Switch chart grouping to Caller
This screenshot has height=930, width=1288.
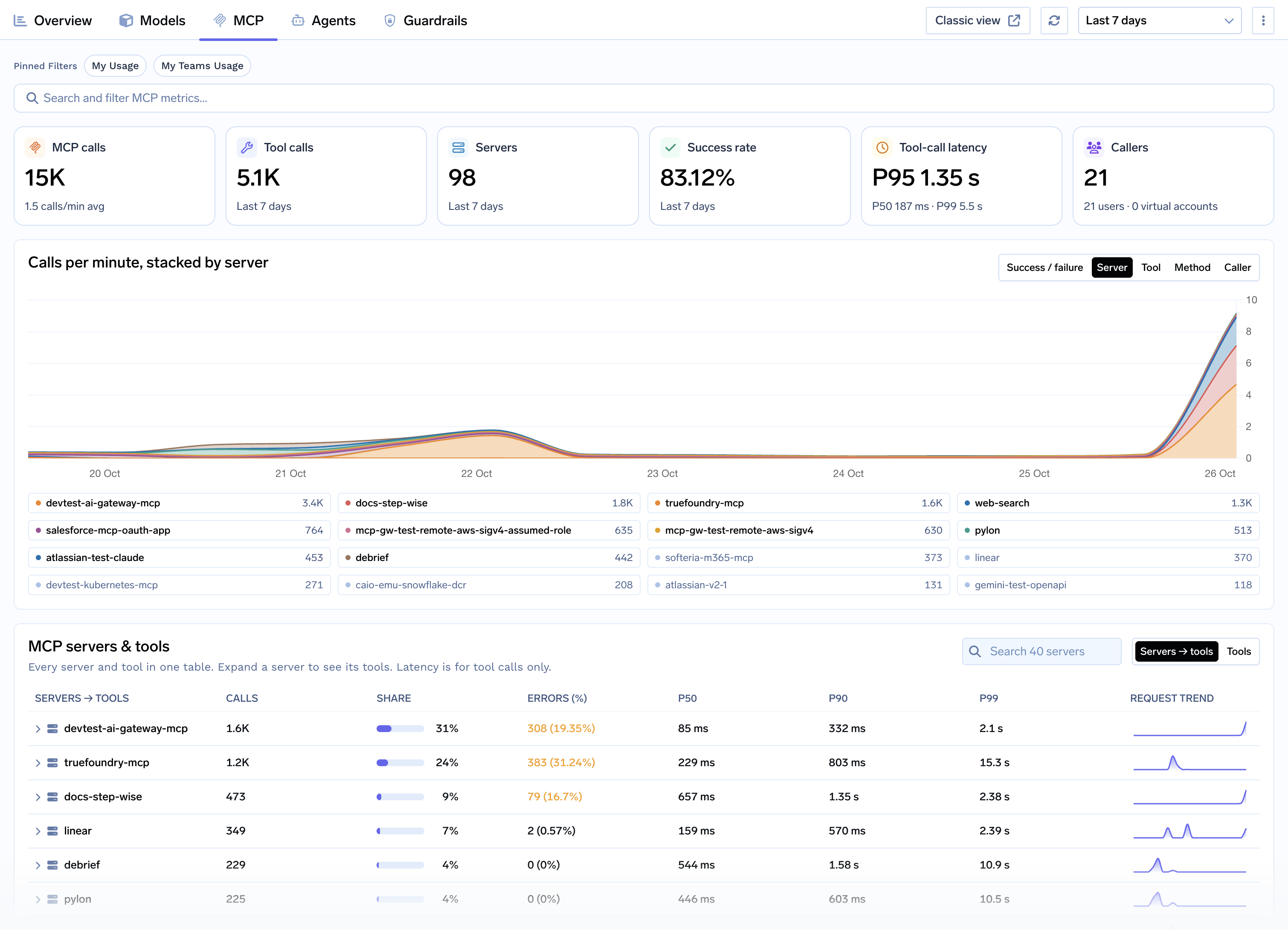point(1237,267)
